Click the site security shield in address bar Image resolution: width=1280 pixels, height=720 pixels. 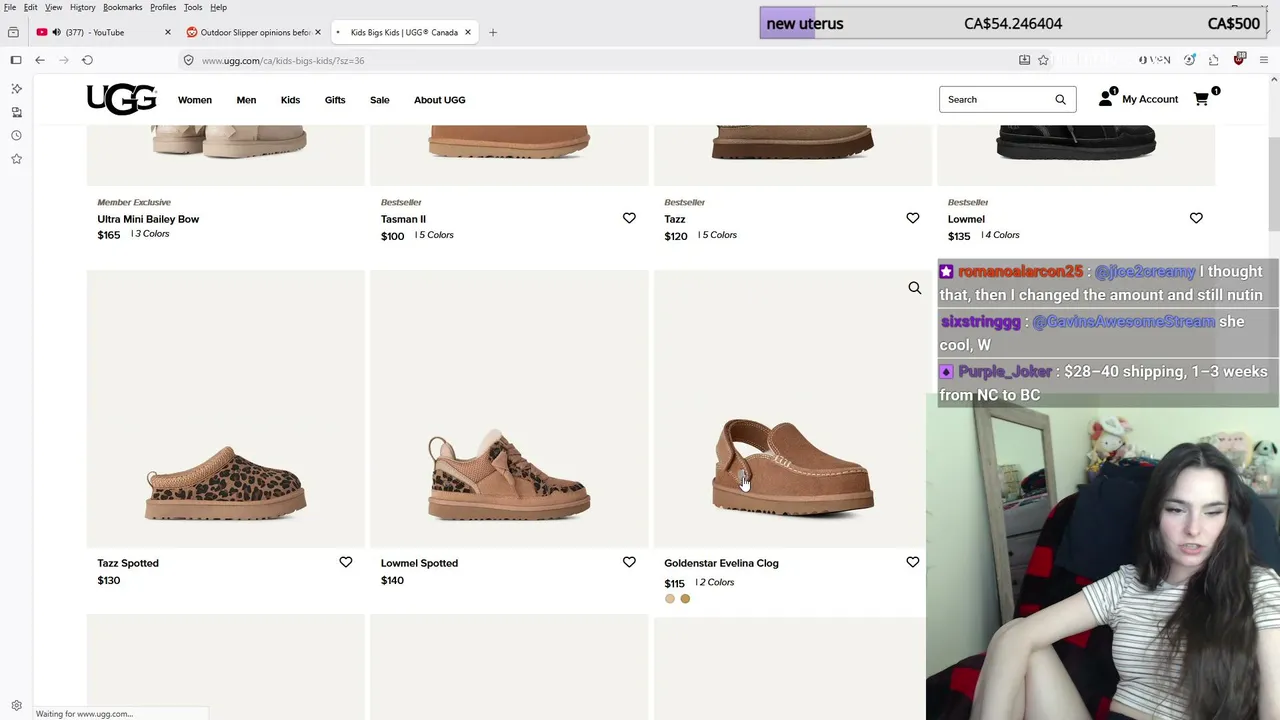point(188,60)
